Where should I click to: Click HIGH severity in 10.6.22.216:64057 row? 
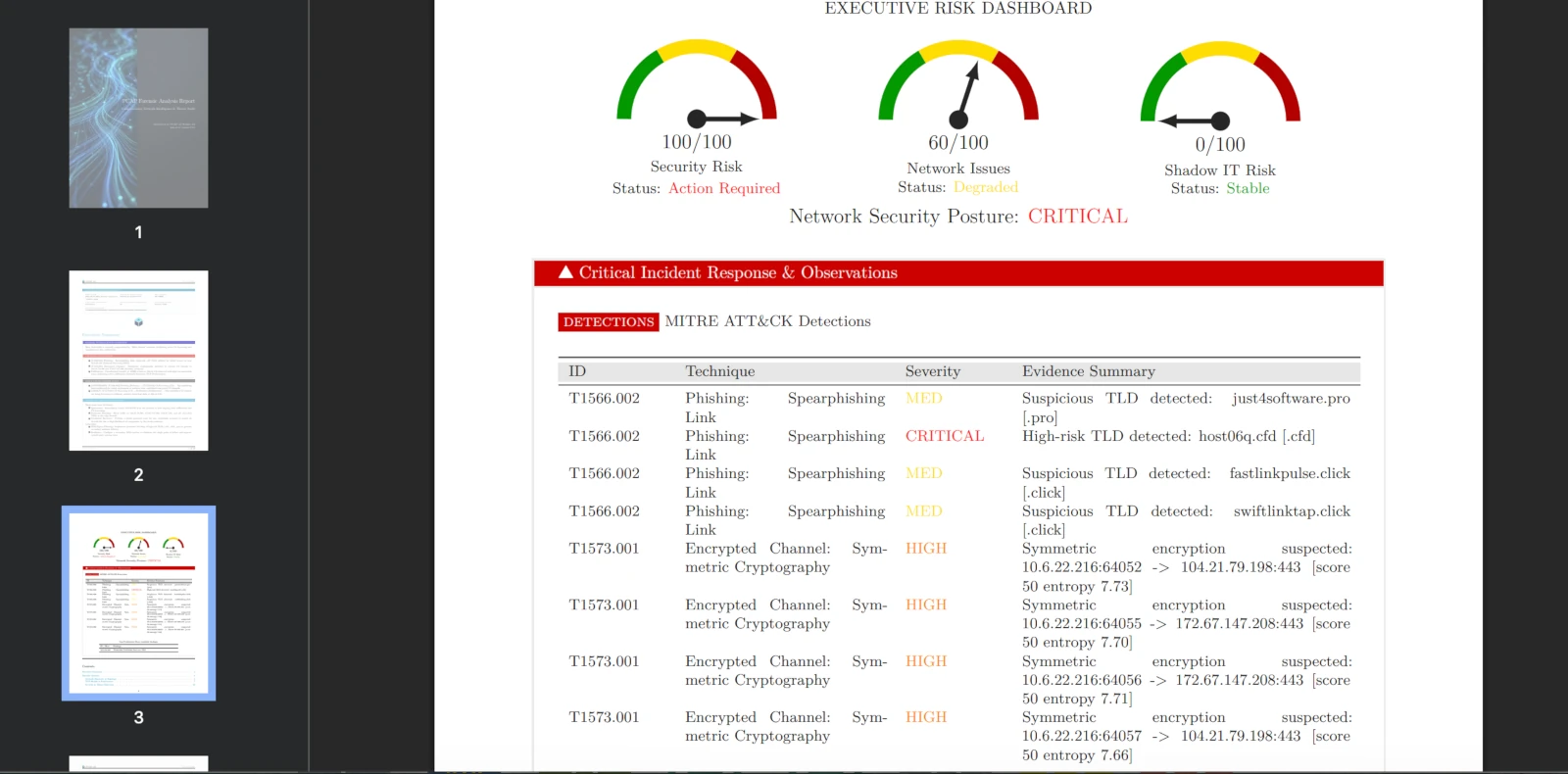pos(926,717)
